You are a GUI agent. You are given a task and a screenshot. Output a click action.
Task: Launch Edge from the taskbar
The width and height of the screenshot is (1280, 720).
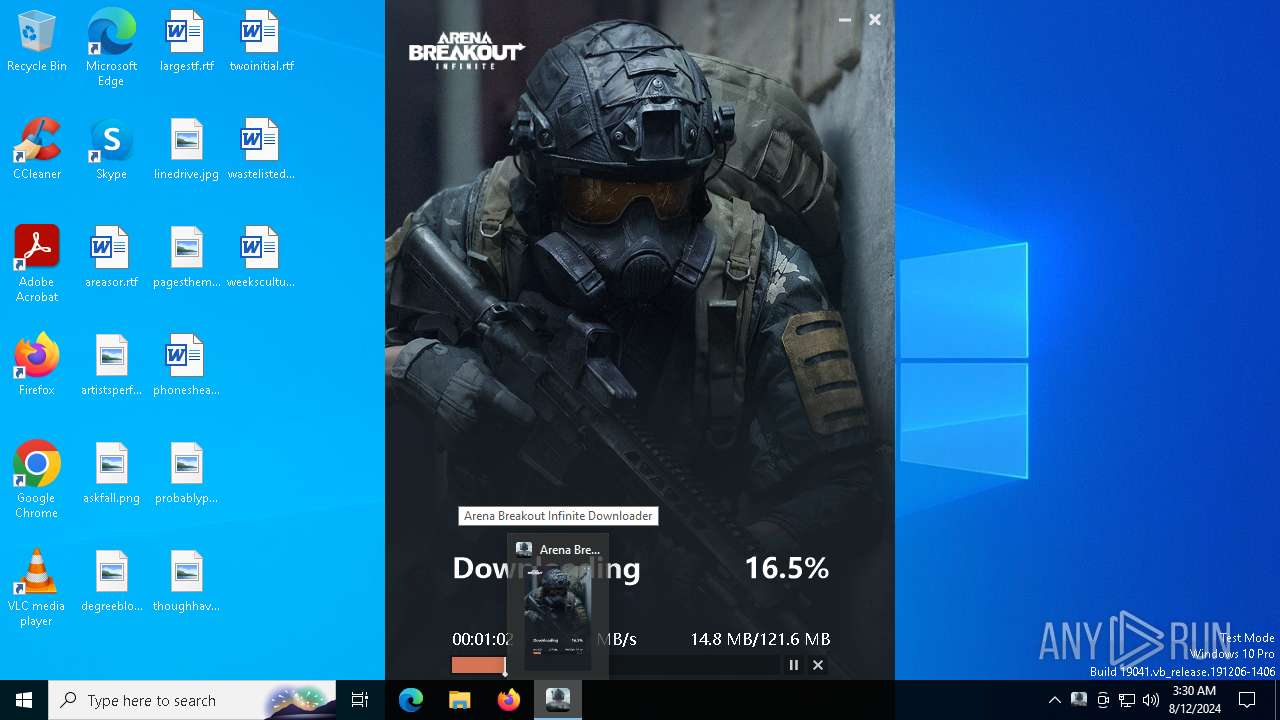point(411,700)
